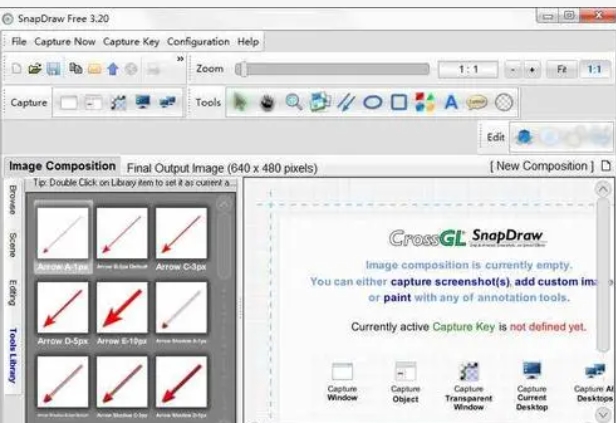Open the Browse side tab
This screenshot has height=423, width=616.
pyautogui.click(x=13, y=200)
